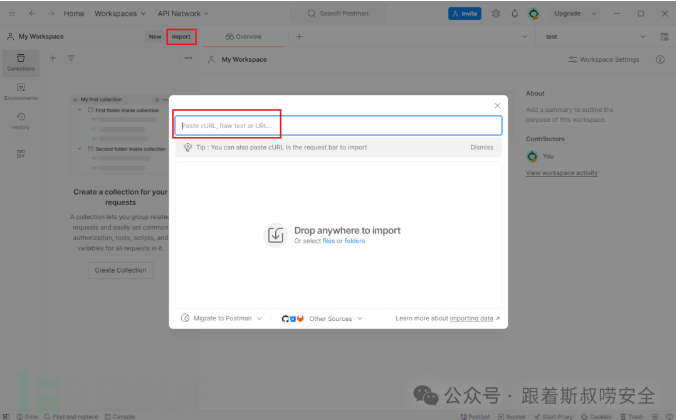Open View workspace activity link
The width and height of the screenshot is (676, 420).
[561, 173]
